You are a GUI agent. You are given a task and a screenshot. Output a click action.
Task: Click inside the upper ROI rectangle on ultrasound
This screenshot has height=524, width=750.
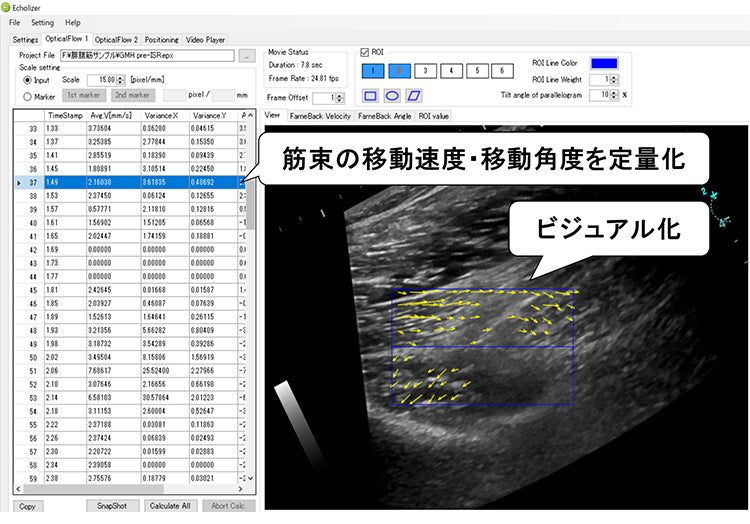(482, 318)
